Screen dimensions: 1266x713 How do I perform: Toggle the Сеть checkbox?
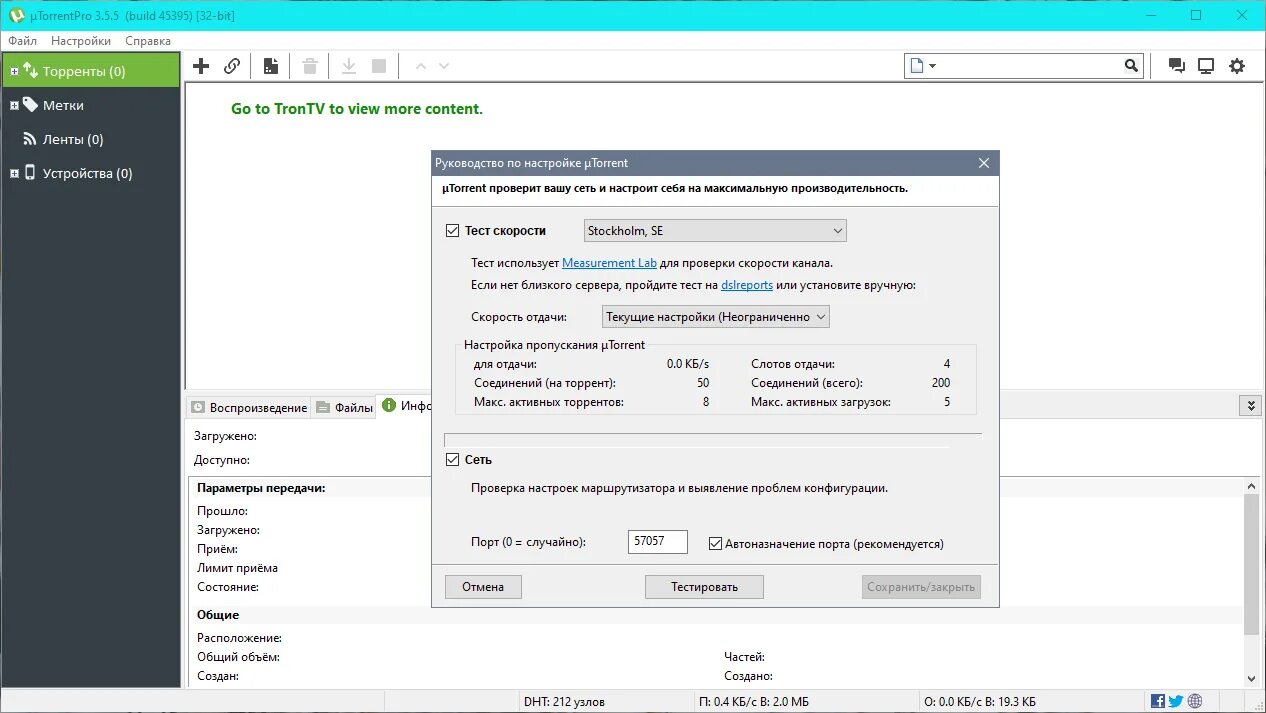pos(453,459)
